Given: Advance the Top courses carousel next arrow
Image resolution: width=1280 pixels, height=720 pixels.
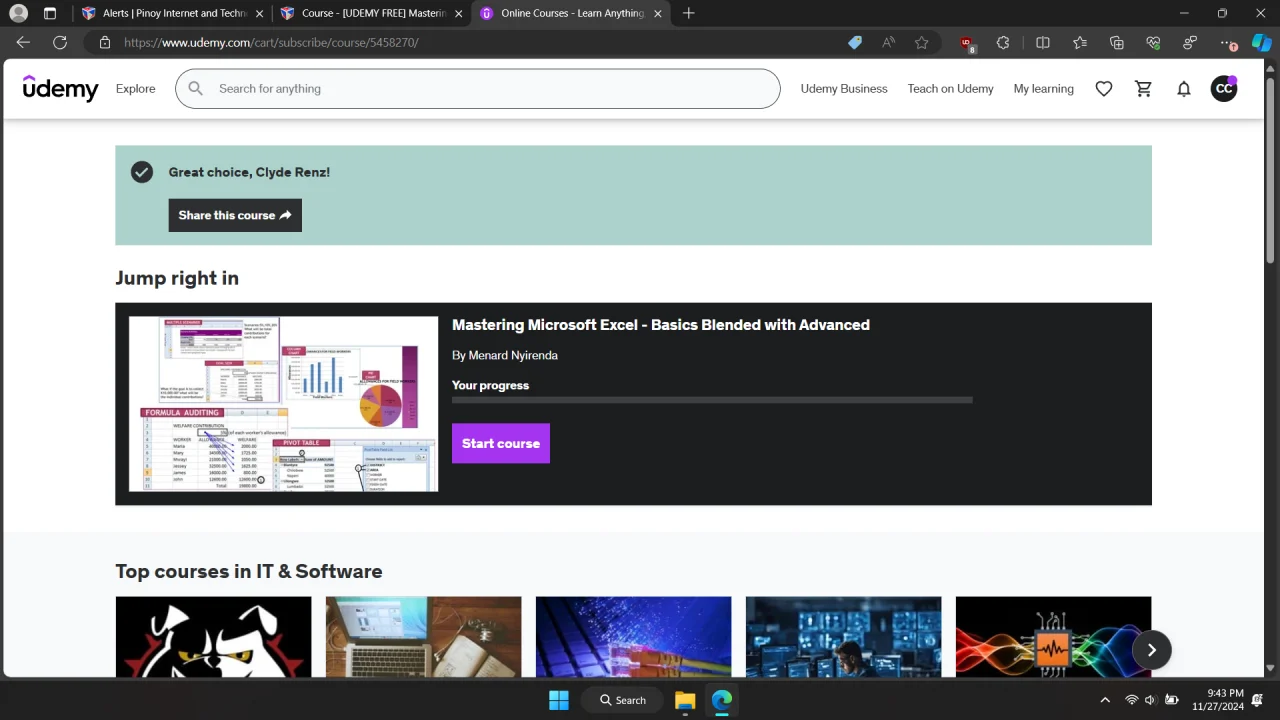Looking at the screenshot, I should (1151, 650).
